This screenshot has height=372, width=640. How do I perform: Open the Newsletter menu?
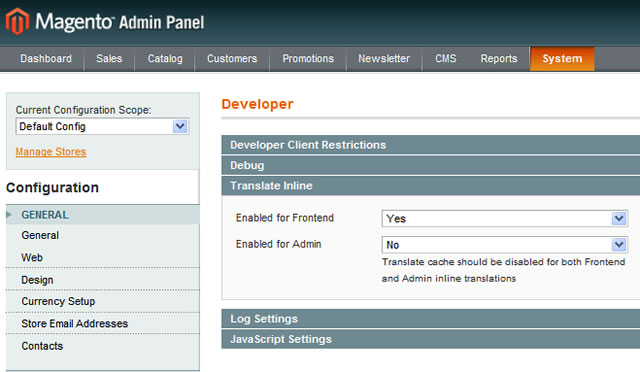click(384, 59)
